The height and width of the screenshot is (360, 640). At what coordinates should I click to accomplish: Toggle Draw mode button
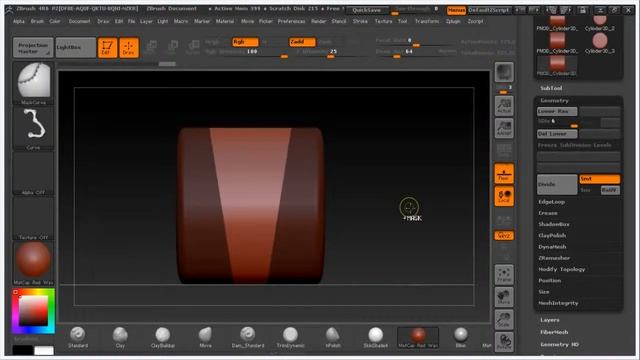(x=129, y=47)
